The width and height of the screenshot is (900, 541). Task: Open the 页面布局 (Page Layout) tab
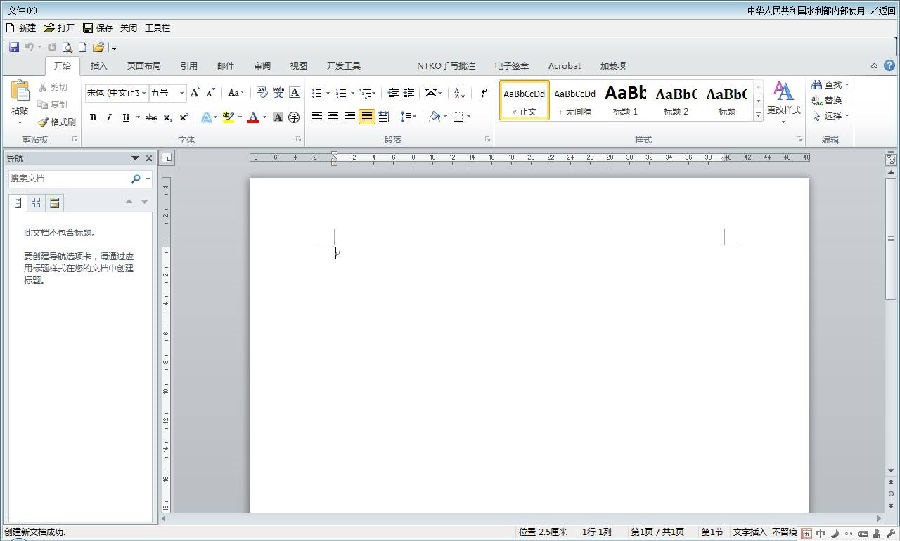pyautogui.click(x=143, y=66)
